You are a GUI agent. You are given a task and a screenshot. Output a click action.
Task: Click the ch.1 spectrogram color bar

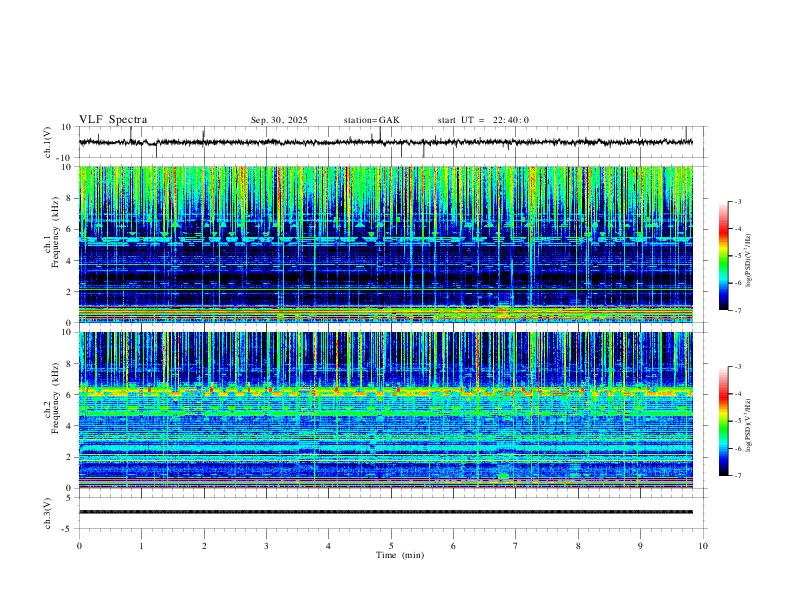point(723,256)
